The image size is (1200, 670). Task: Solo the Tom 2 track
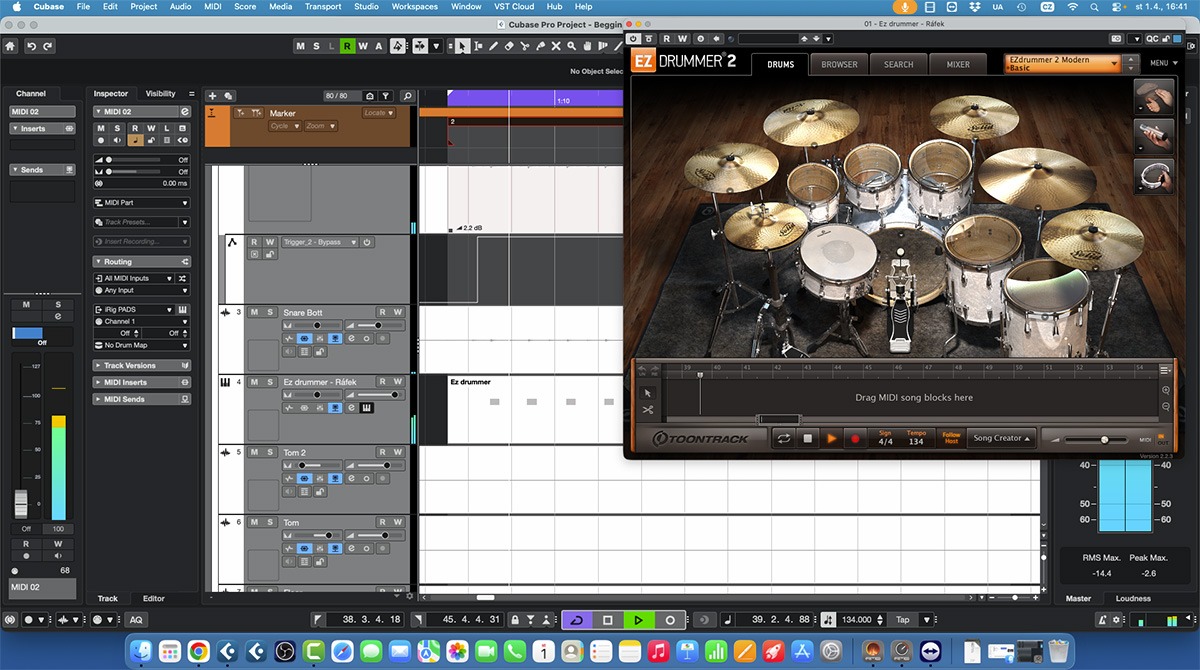coord(270,452)
